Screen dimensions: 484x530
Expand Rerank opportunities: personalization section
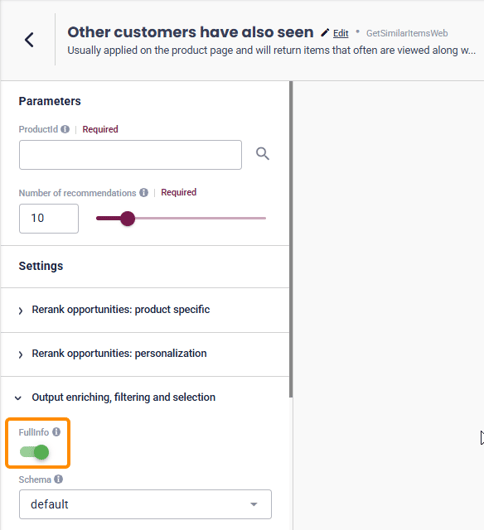click(113, 354)
